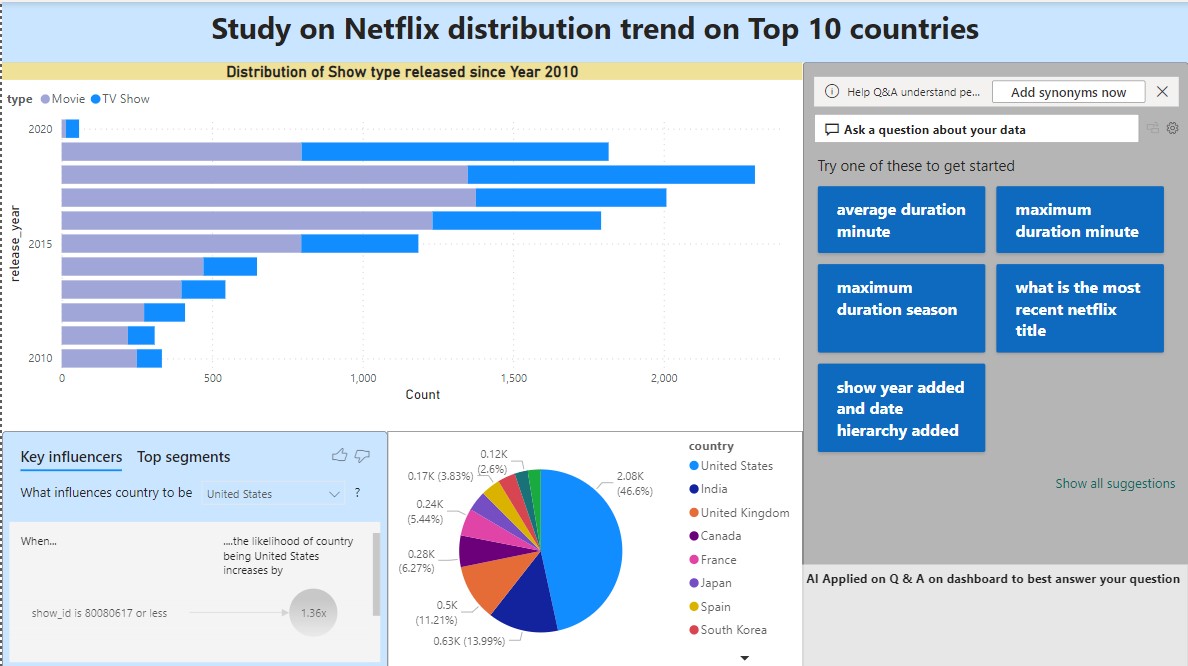Click the 1.36x influencer bubble
This screenshot has width=1188, height=666.
click(x=313, y=613)
